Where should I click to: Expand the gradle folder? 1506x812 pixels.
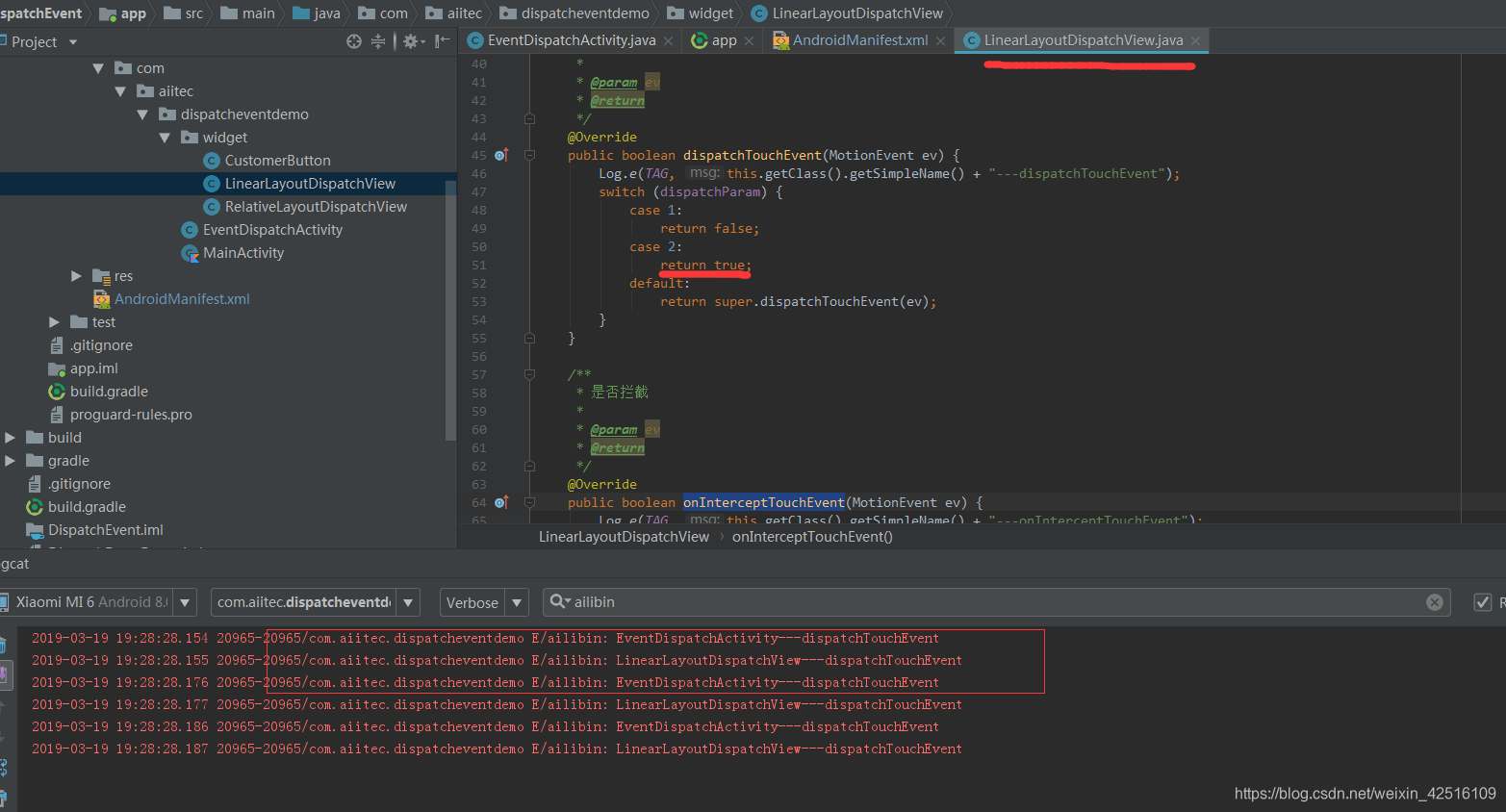tap(10, 461)
